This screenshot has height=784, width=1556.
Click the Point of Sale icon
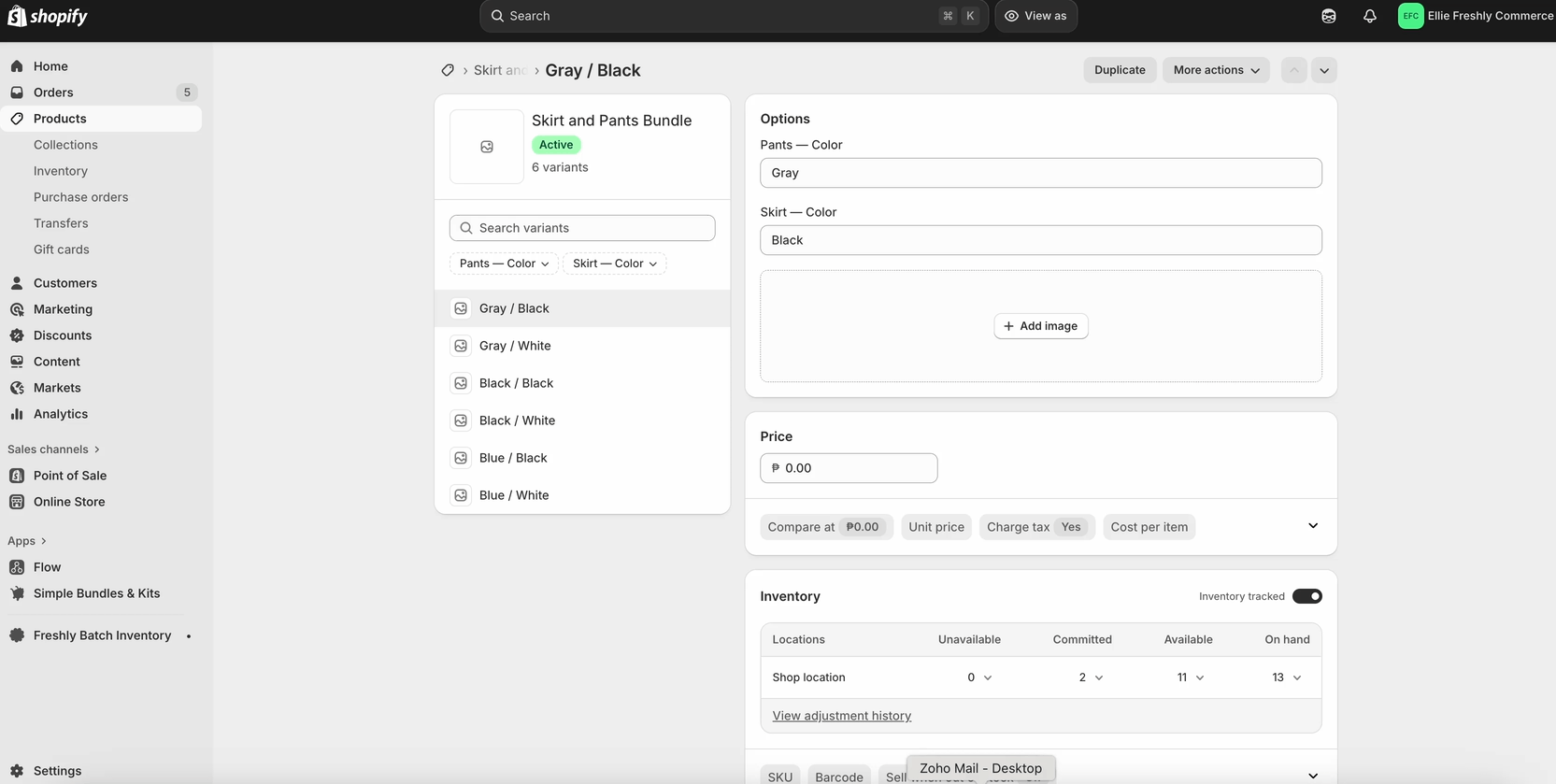point(17,476)
